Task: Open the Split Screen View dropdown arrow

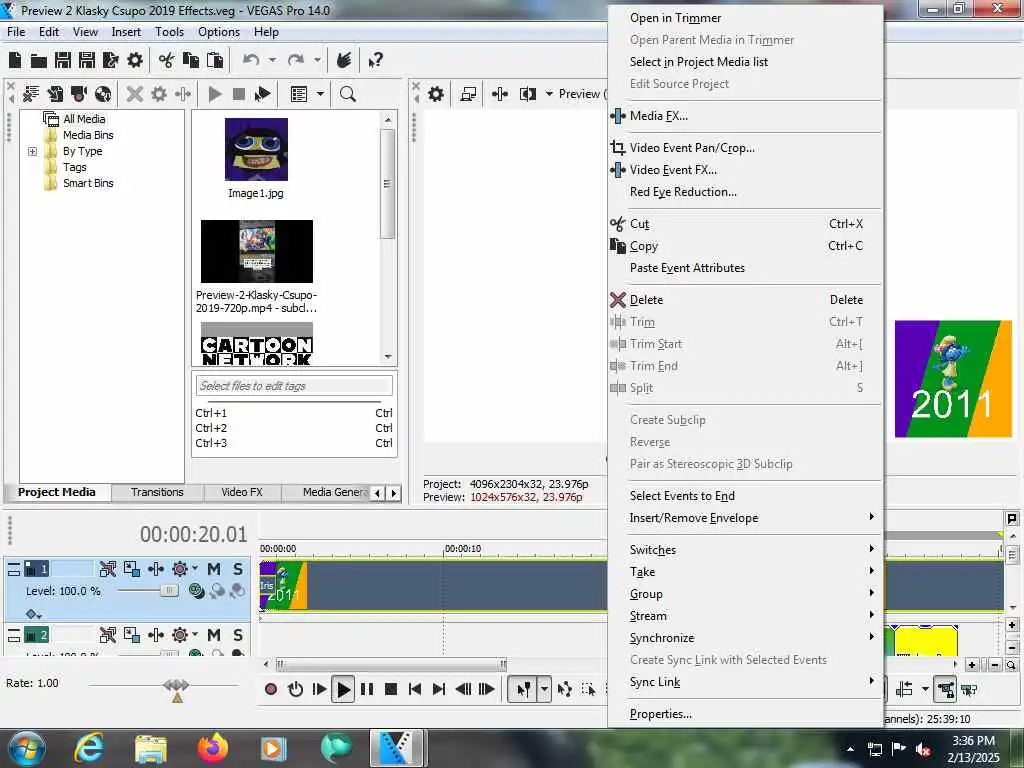Action: point(549,94)
